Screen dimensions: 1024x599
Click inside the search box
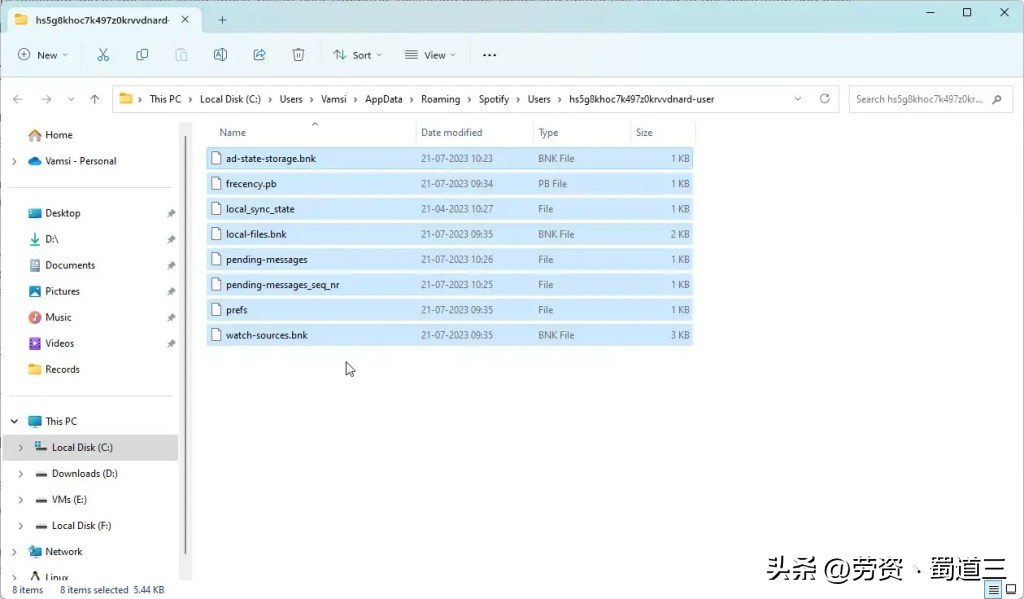(x=920, y=99)
